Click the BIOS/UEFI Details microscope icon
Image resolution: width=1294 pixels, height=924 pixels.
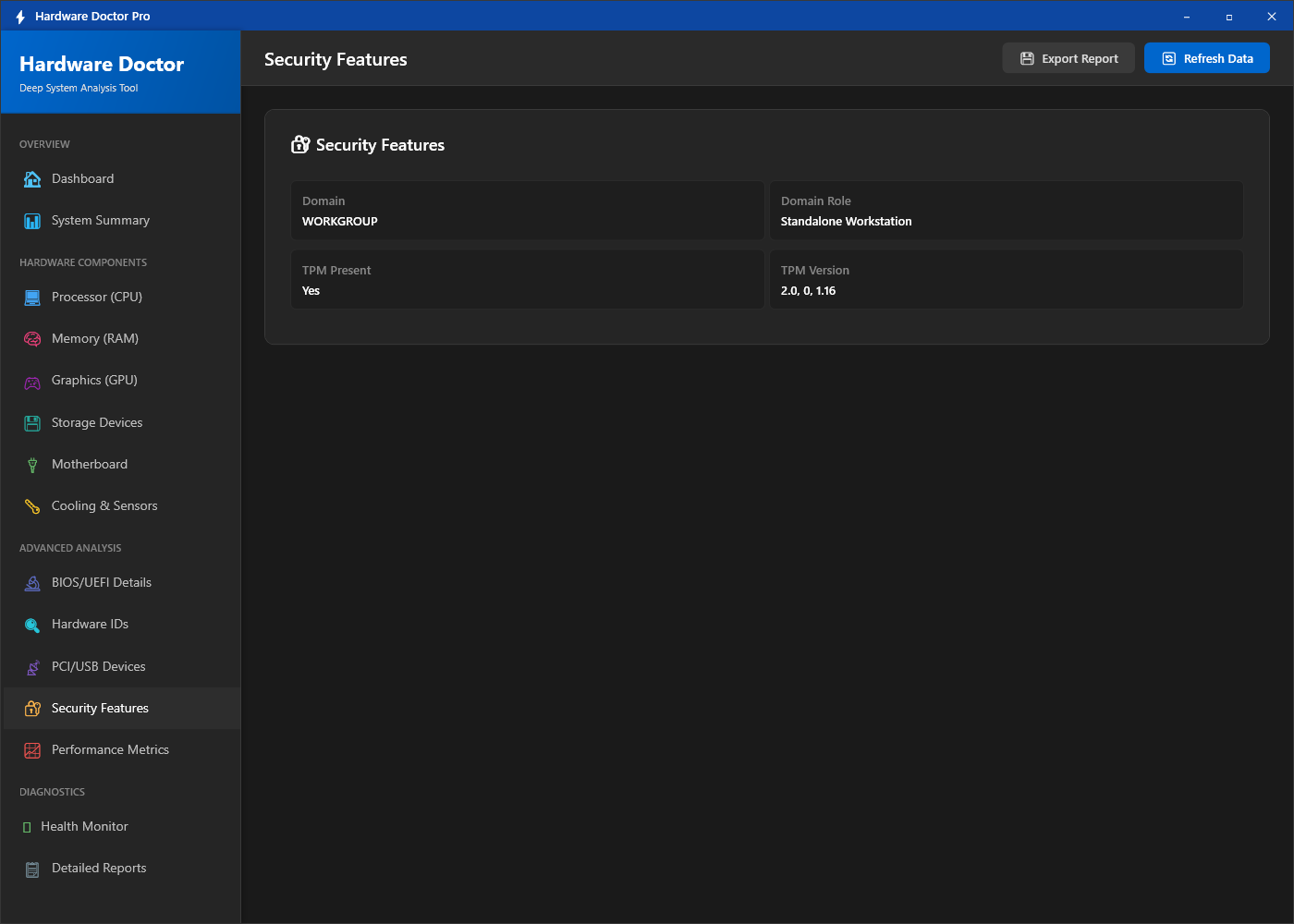(x=32, y=583)
